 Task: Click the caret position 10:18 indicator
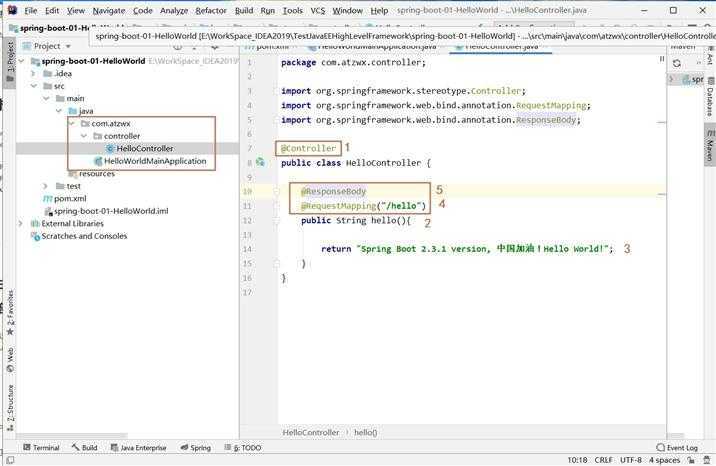pyautogui.click(x=577, y=460)
